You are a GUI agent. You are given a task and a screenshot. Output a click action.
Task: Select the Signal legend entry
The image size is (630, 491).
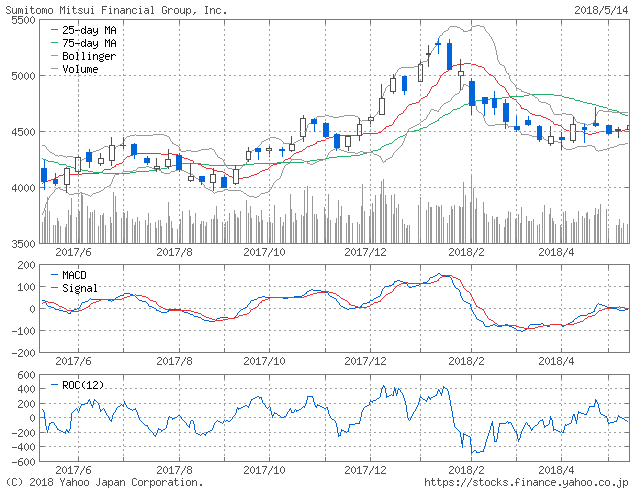coord(81,287)
